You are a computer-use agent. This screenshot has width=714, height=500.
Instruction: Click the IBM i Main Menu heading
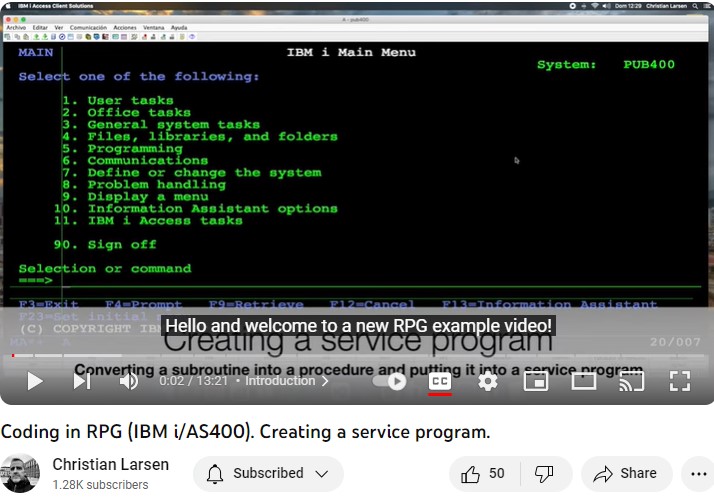[x=351, y=52]
